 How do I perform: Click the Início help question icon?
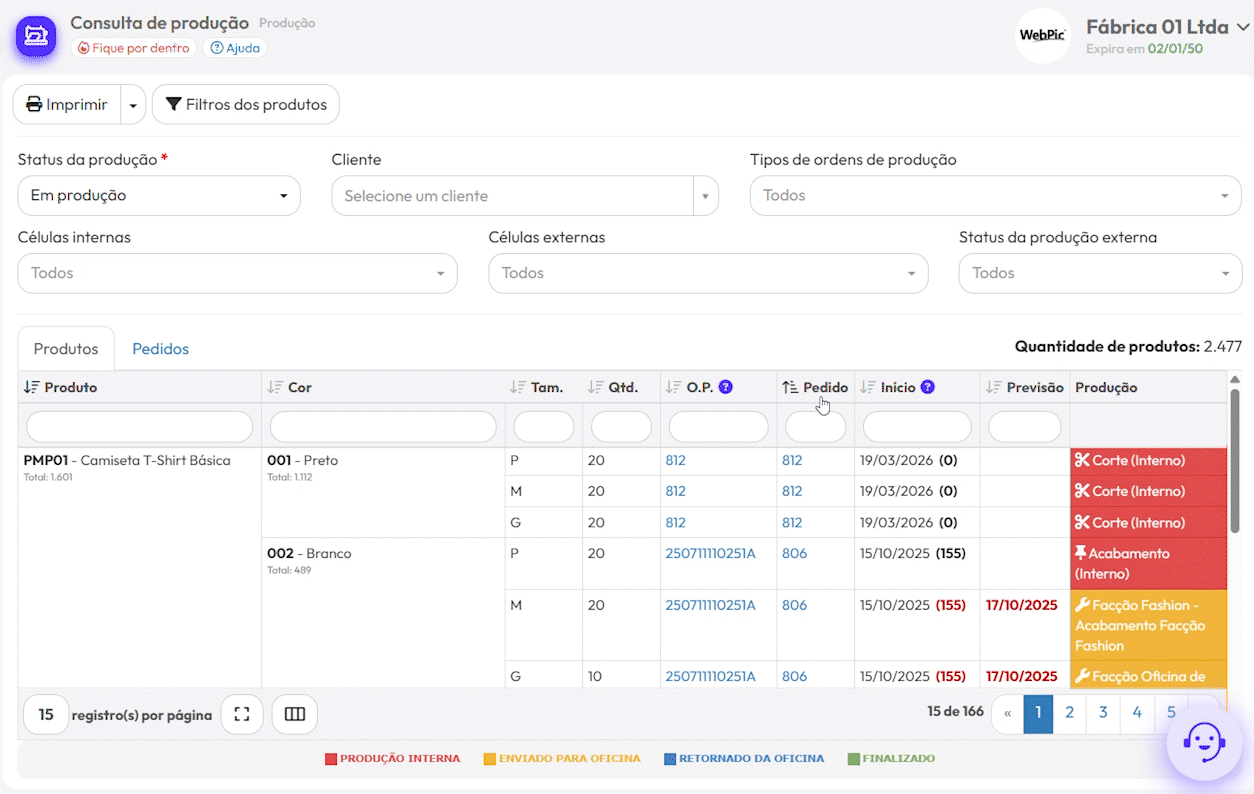point(927,387)
